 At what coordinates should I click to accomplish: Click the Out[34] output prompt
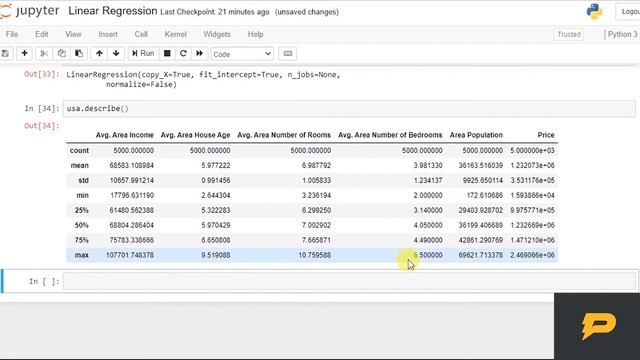tap(42, 126)
